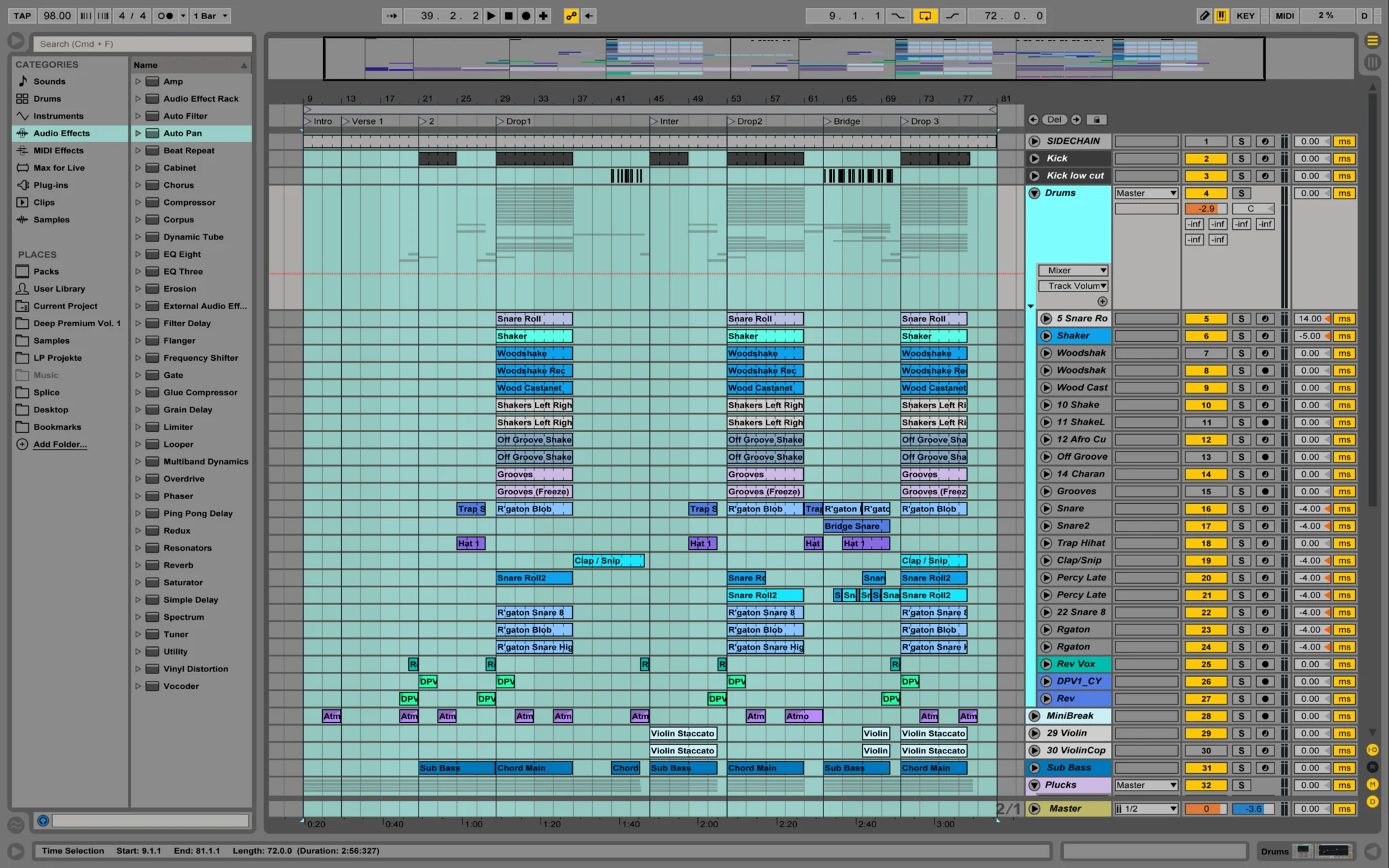
Task: Toggle Master track solo/cue -3.6 volume
Action: tap(1253, 808)
